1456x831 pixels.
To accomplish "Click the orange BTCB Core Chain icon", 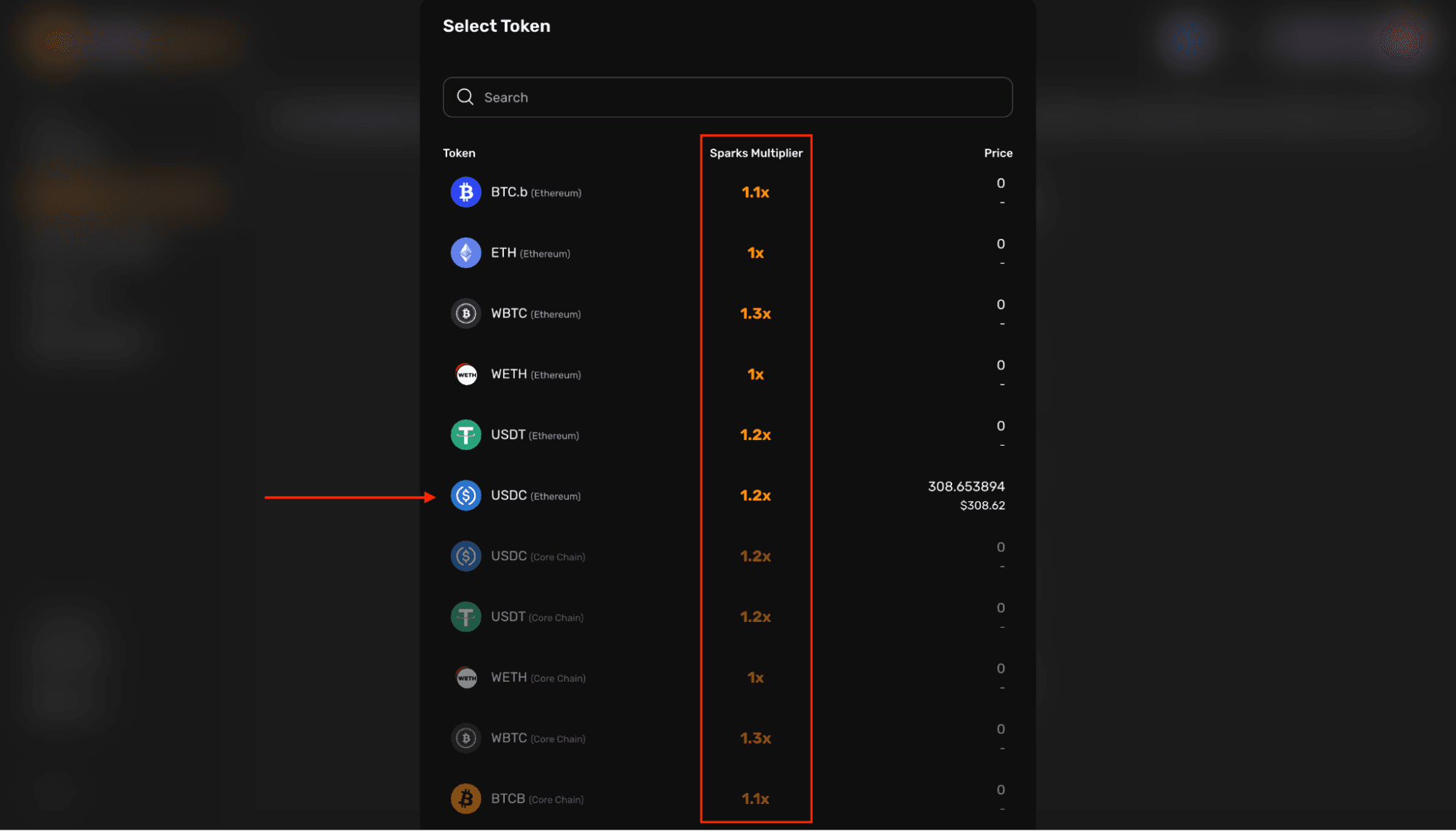I will pyautogui.click(x=465, y=799).
